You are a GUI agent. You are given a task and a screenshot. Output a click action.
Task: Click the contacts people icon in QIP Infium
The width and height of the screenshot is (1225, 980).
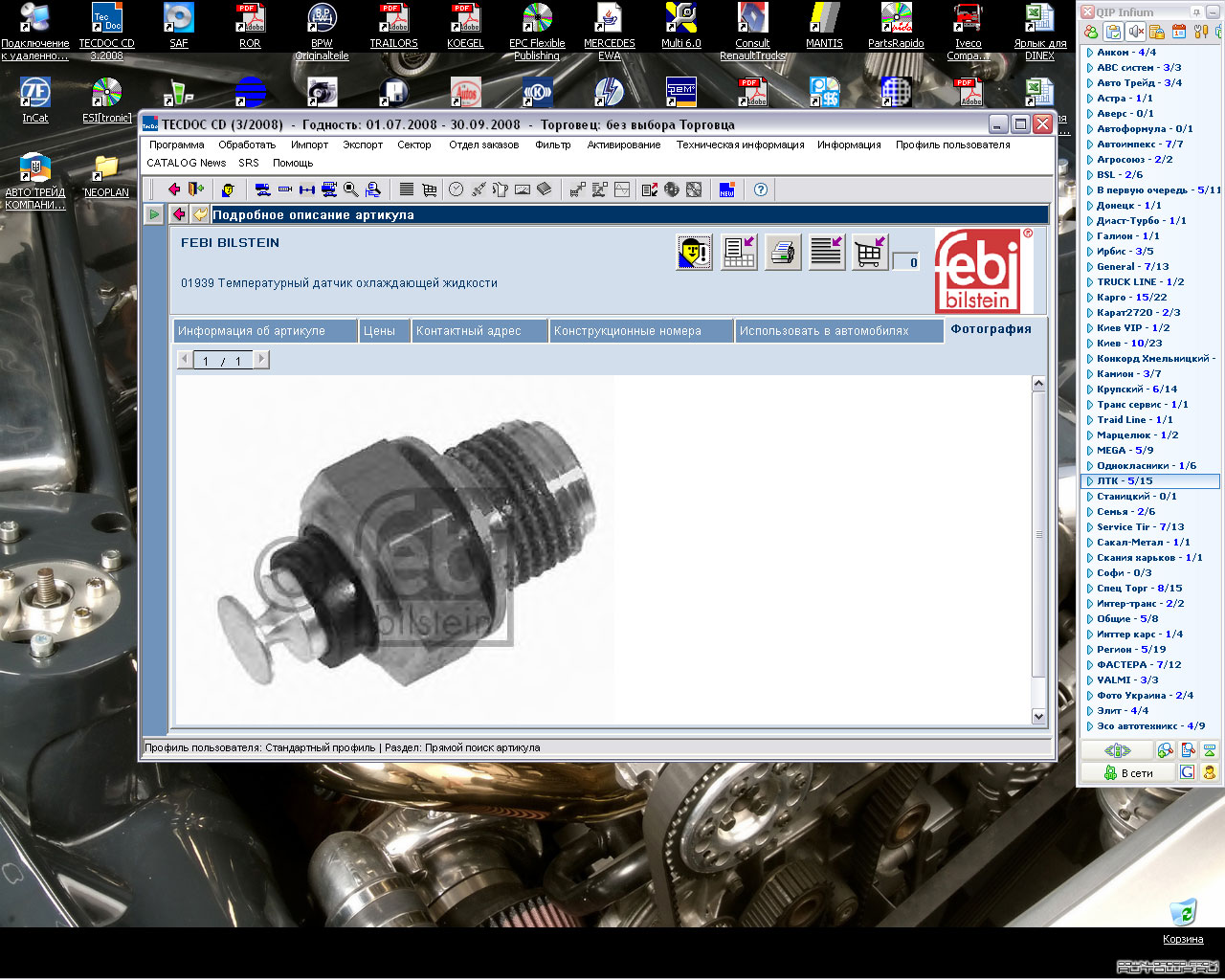click(1091, 32)
